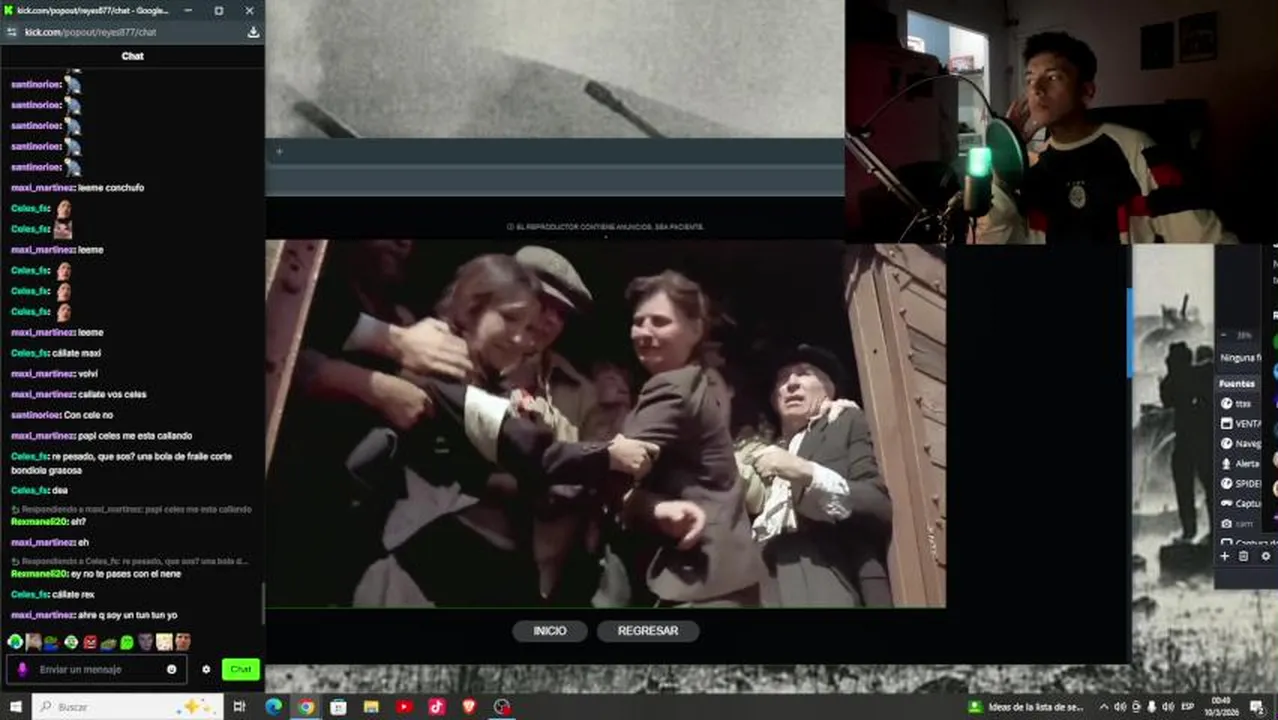Open OBS Studio icon on taskbar

pos(502,707)
